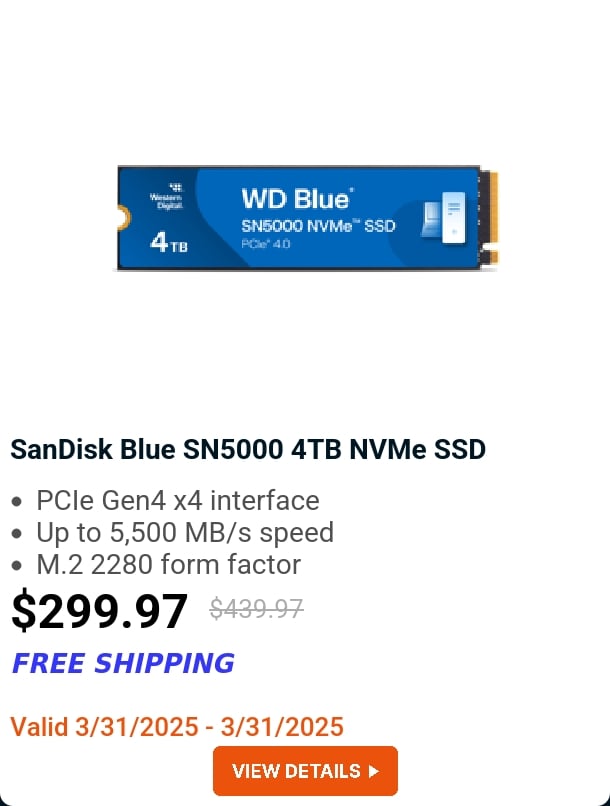Click the M.2 2280 form factor bullet
The width and height of the screenshot is (610, 806).
pyautogui.click(x=168, y=564)
